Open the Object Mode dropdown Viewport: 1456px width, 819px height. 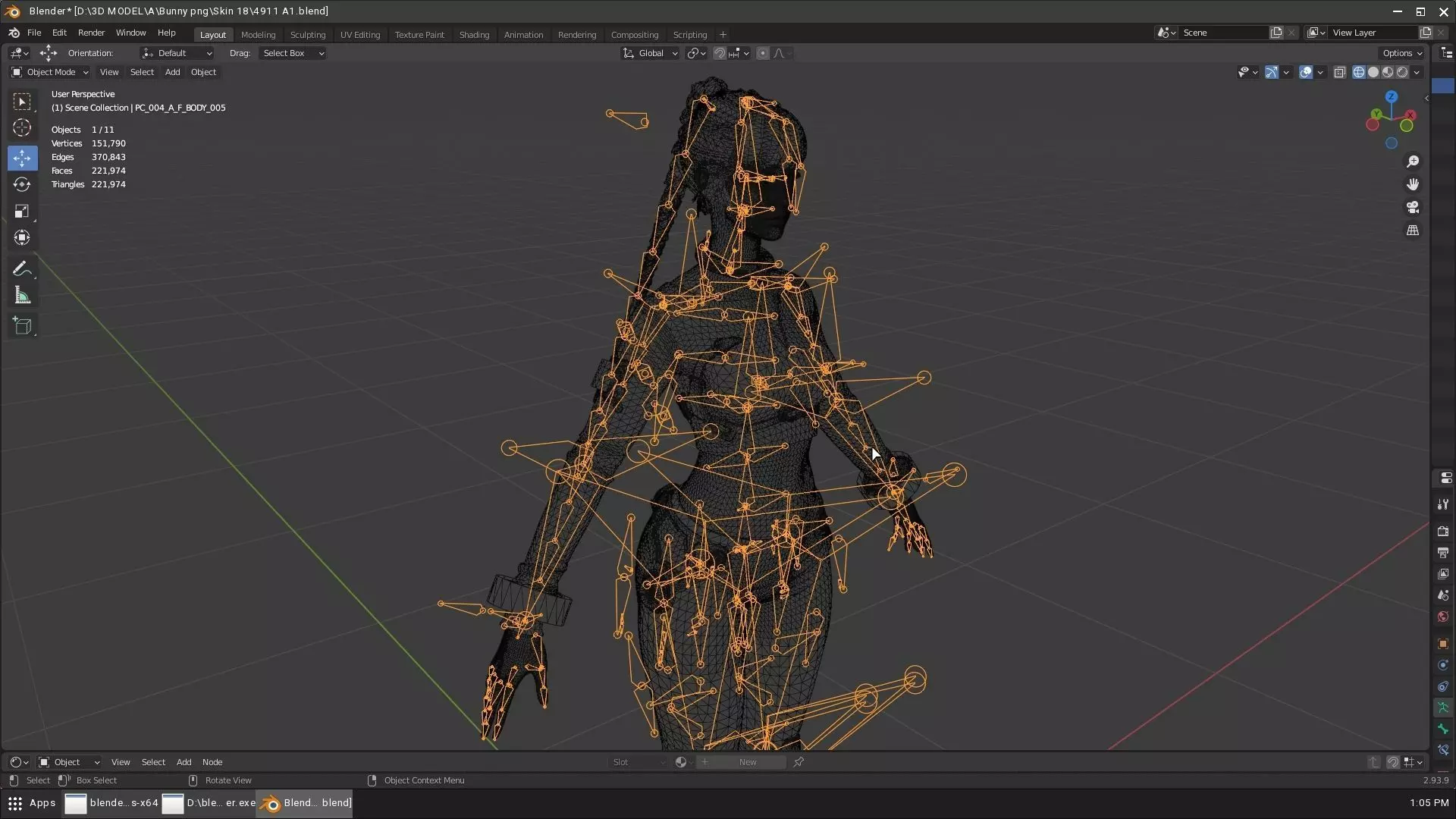pyautogui.click(x=50, y=72)
